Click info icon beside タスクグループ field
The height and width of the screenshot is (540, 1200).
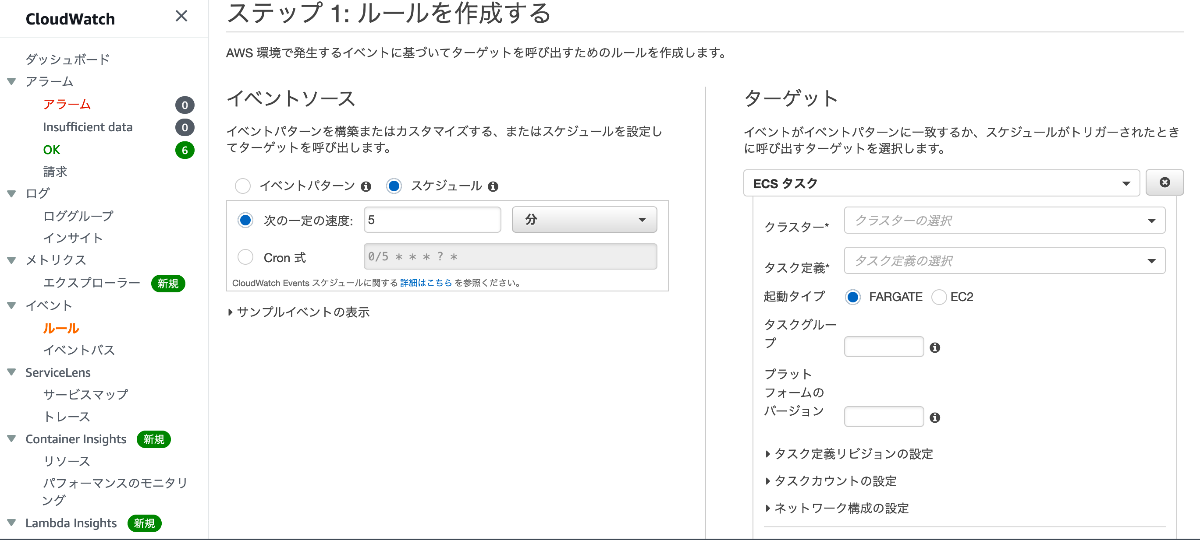coord(935,348)
